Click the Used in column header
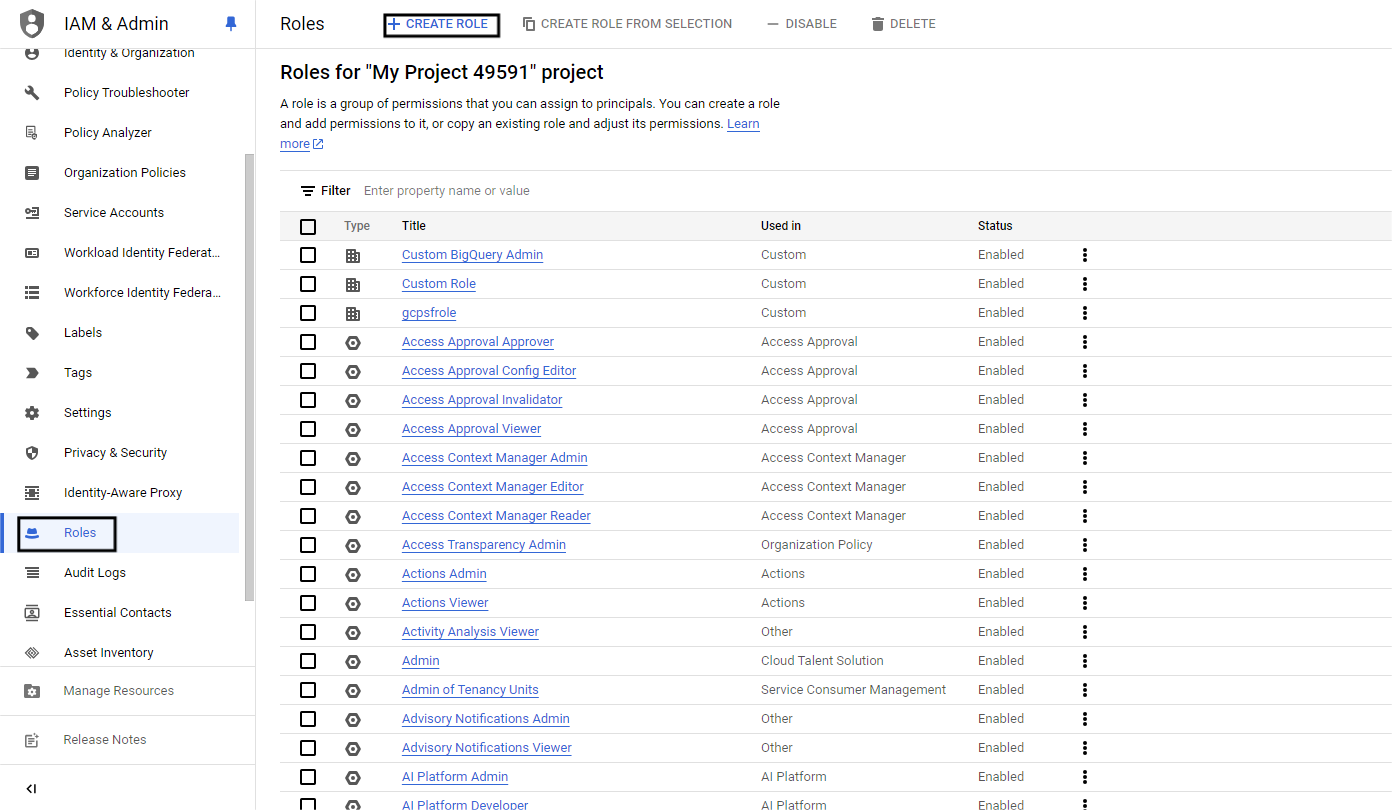Image resolution: width=1392 pixels, height=810 pixels. [x=781, y=226]
